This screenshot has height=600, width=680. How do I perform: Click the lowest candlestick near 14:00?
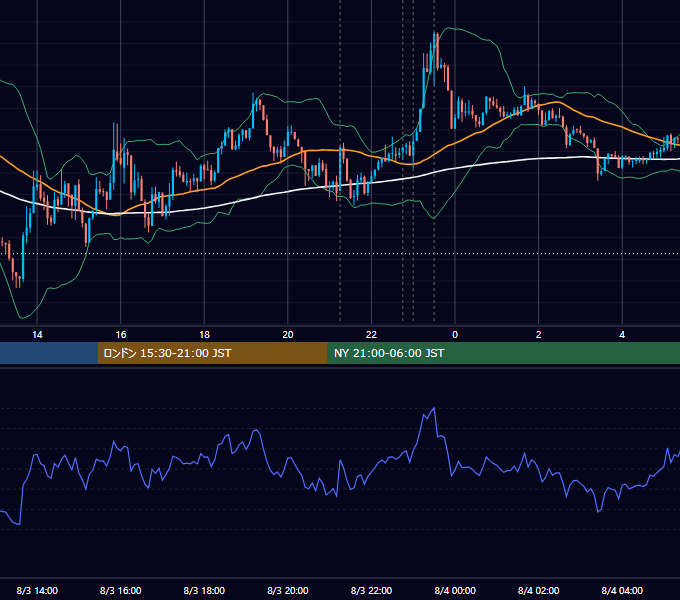(18, 280)
